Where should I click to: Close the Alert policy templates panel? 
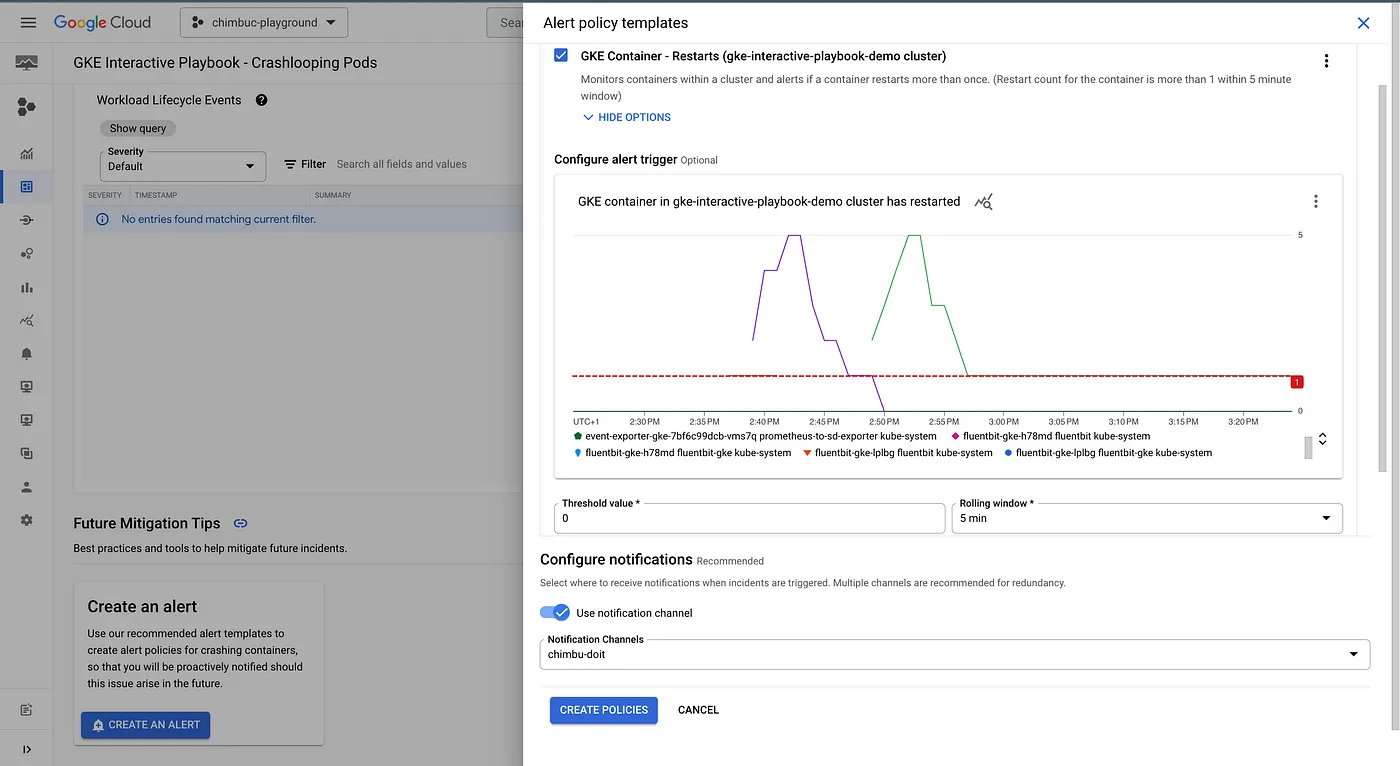coord(1363,23)
